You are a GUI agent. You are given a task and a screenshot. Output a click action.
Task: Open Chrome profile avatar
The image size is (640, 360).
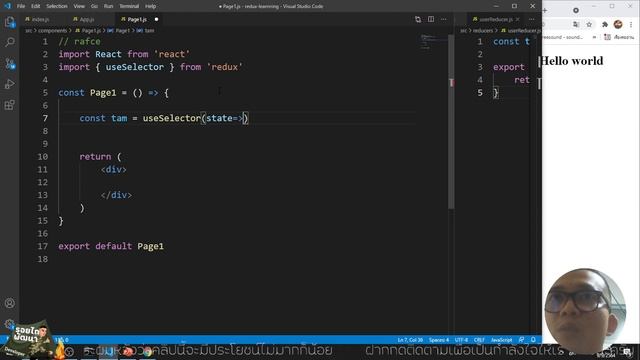coord(618,24)
